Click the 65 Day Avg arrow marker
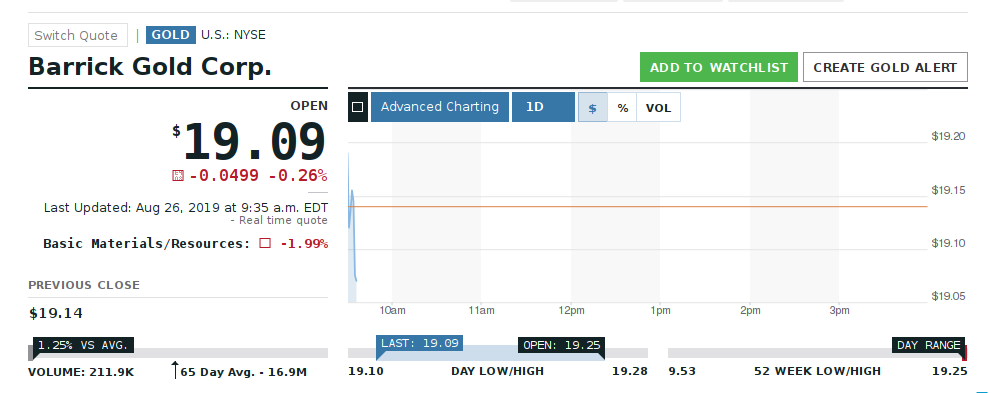The image size is (1000, 393). click(175, 369)
